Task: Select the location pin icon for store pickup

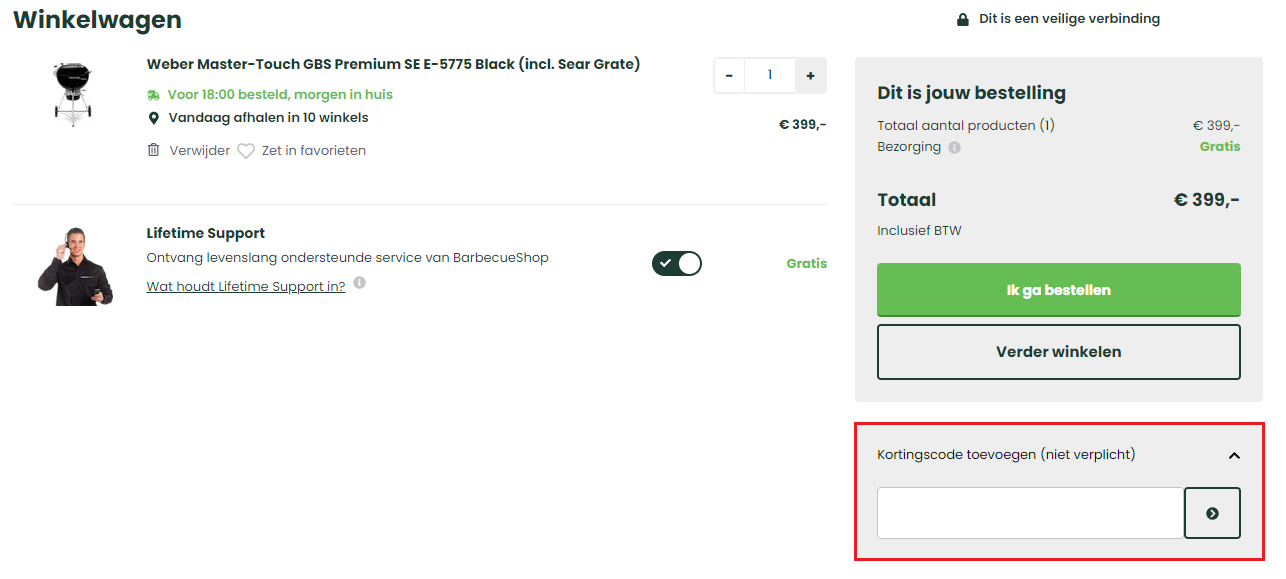Action: 154,117
